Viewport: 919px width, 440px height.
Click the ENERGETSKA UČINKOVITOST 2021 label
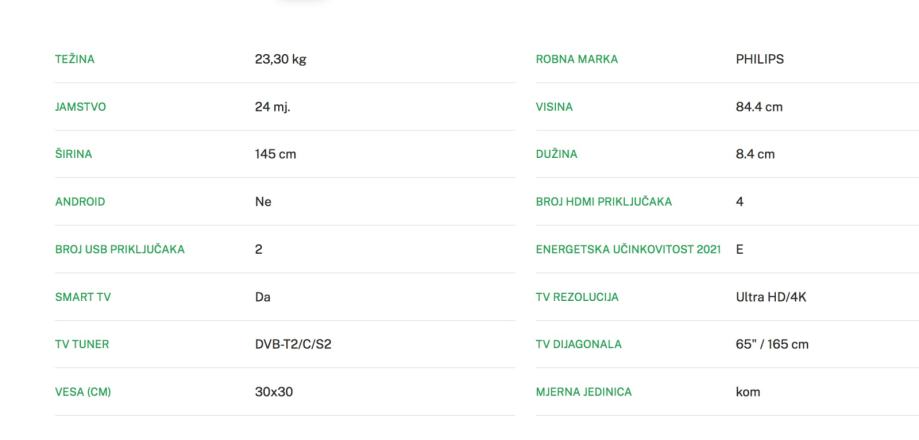[628, 249]
